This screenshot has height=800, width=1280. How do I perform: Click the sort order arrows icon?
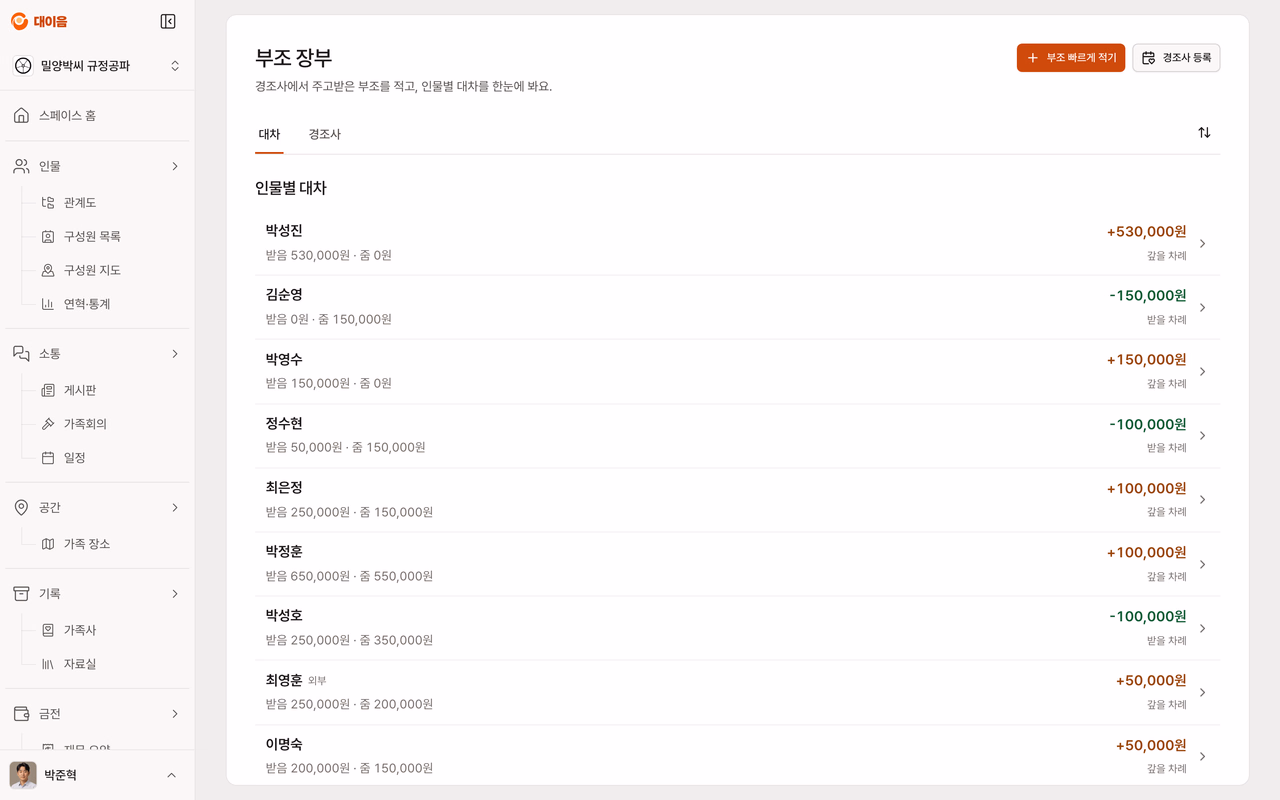point(1204,133)
